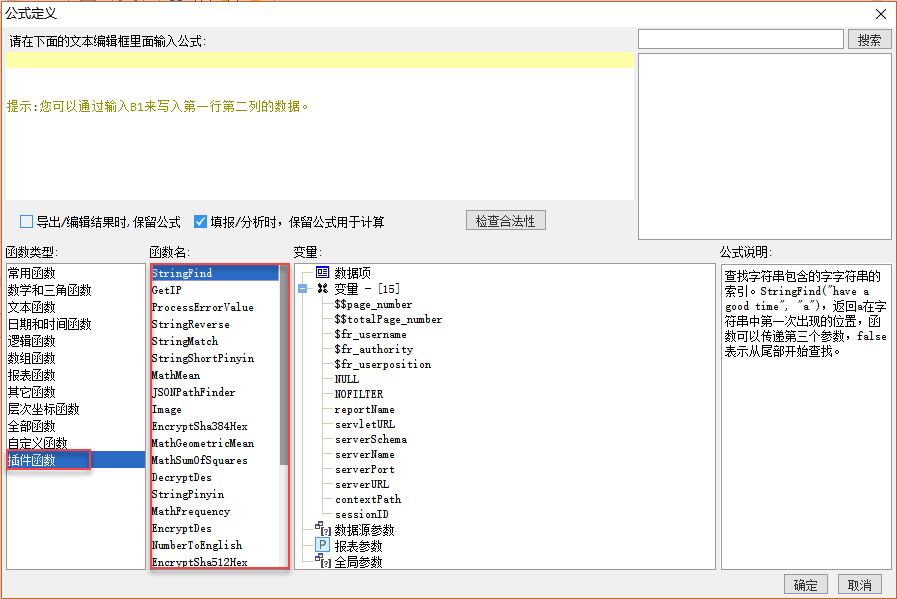Select the StringShortPinyin function

pos(215,358)
